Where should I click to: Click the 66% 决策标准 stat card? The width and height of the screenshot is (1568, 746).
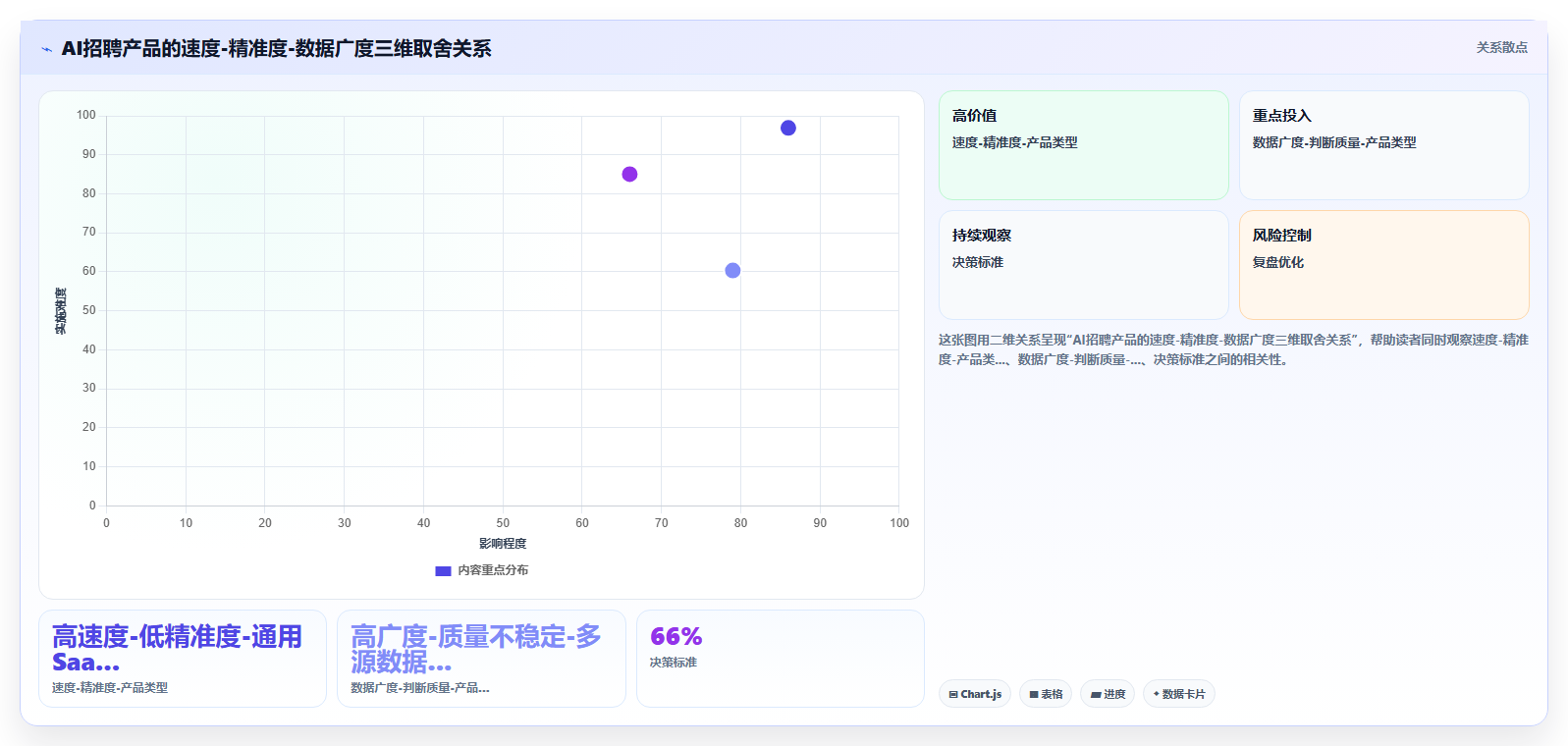(x=781, y=659)
